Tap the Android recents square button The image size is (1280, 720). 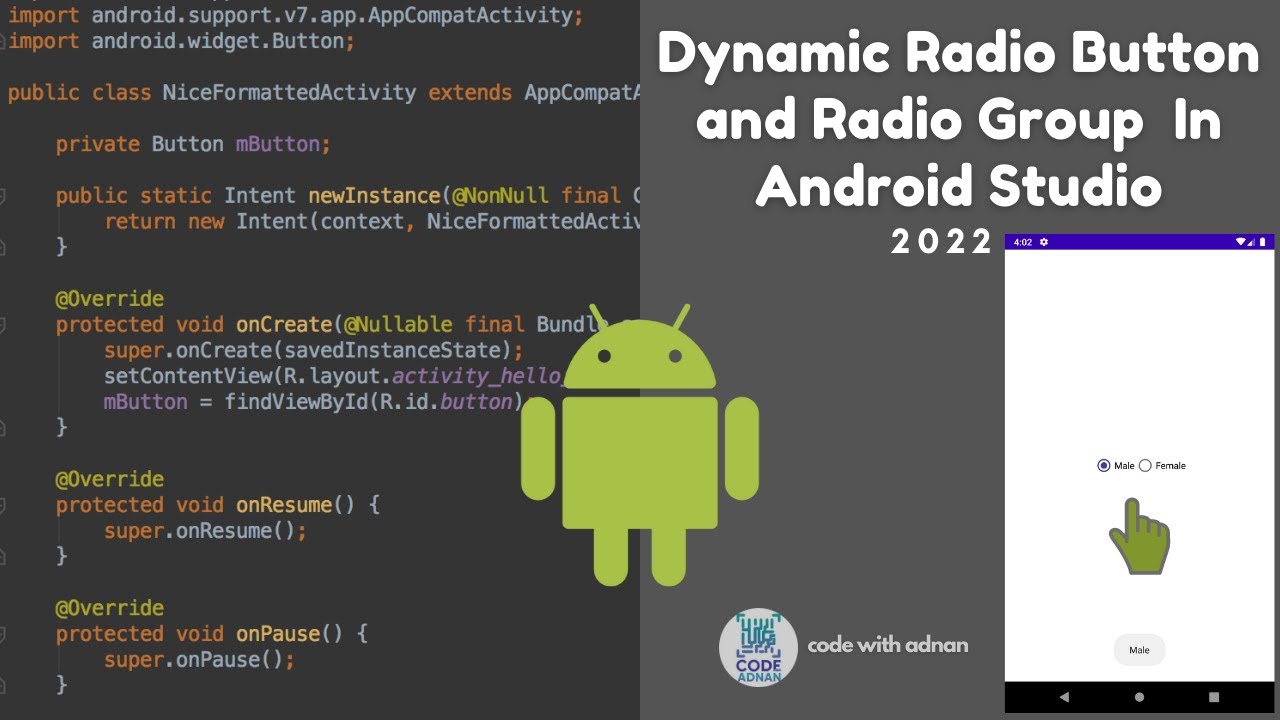(x=1214, y=697)
